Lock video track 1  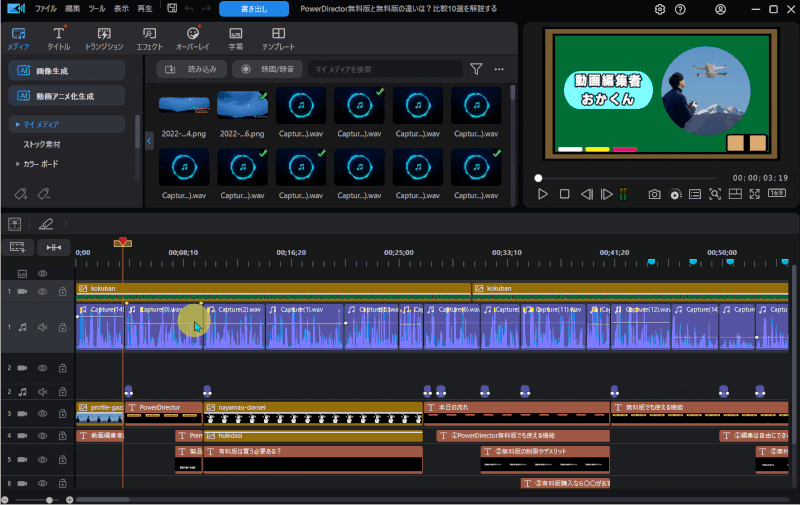pyautogui.click(x=62, y=292)
